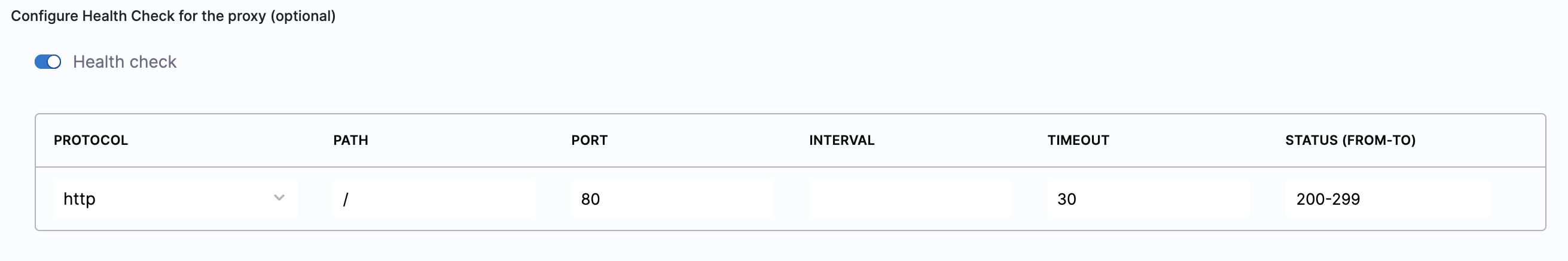Expand the protocol dropdown chevron arrow

point(279,198)
